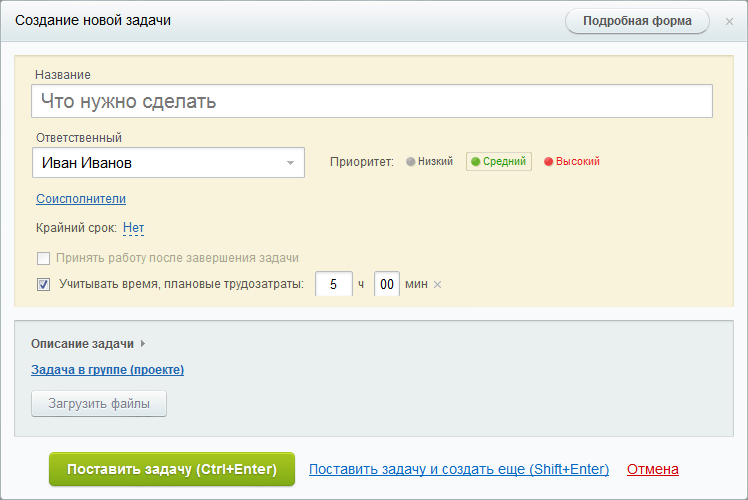This screenshot has width=748, height=500.
Task: Click the green medium priority dot
Action: point(475,162)
